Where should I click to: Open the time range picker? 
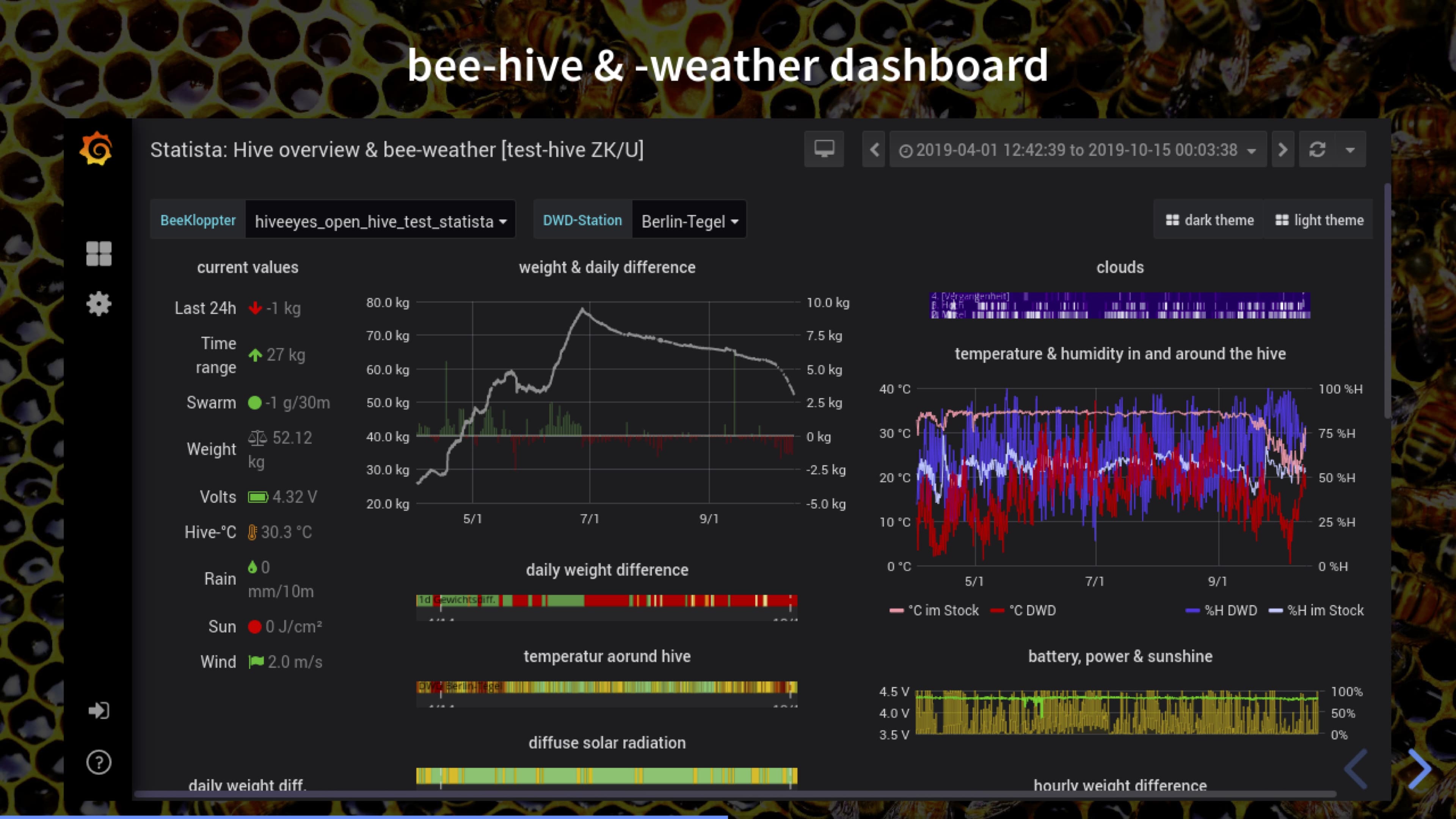[1077, 150]
